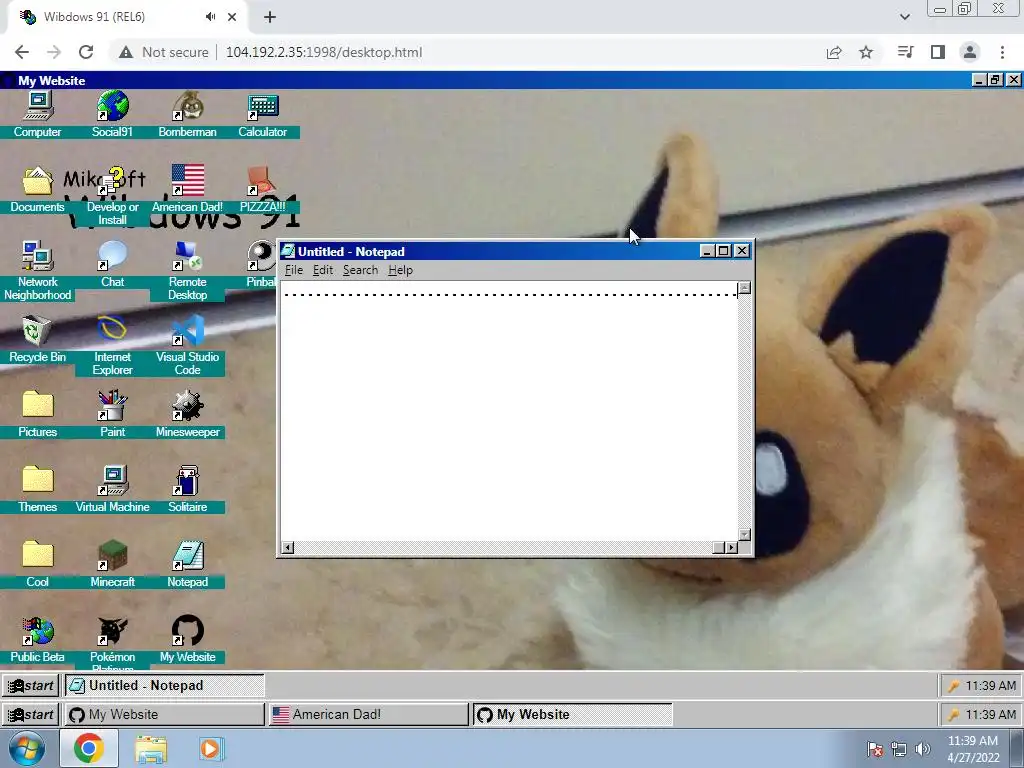Image resolution: width=1024 pixels, height=768 pixels.
Task: Select the active My Website taskbar button
Action: click(x=572, y=714)
